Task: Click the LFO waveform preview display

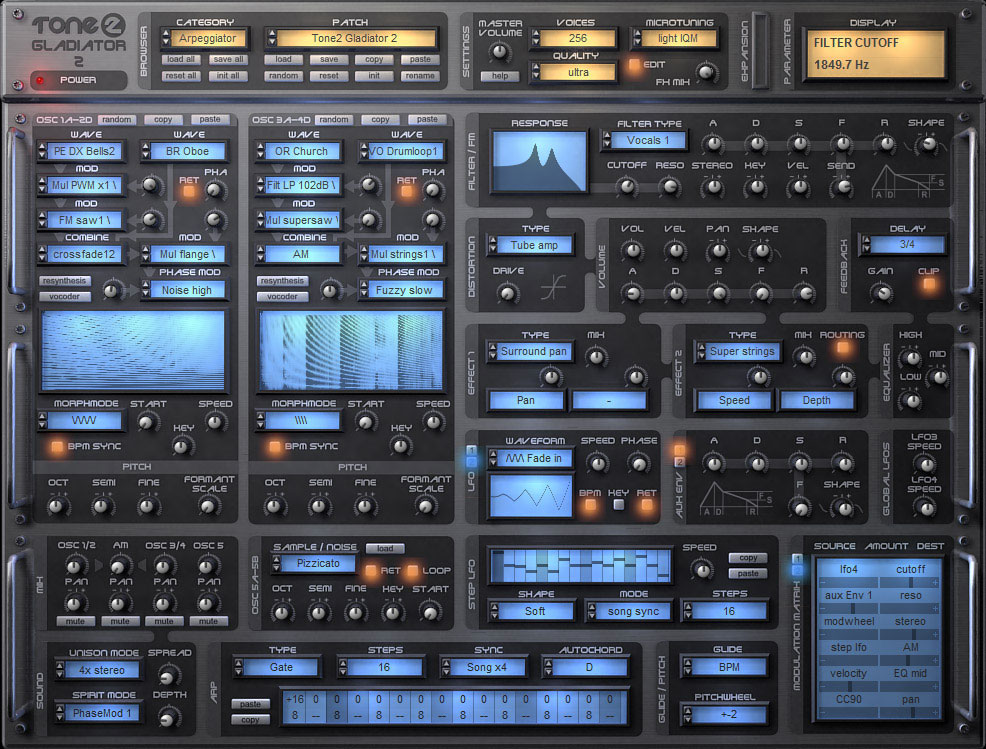Action: 531,495
